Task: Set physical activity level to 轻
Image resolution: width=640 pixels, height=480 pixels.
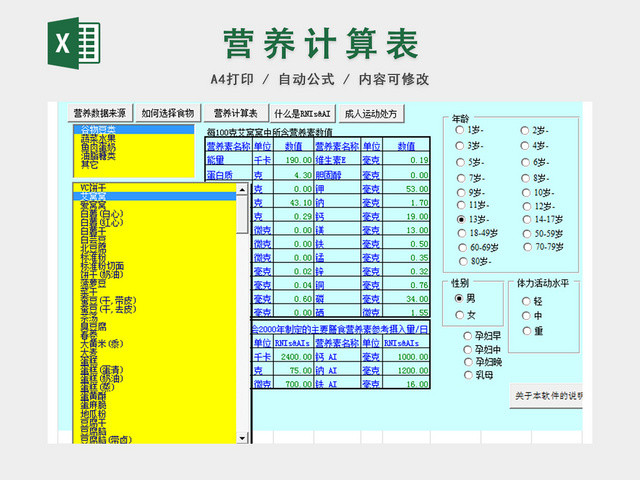Action: (526, 301)
